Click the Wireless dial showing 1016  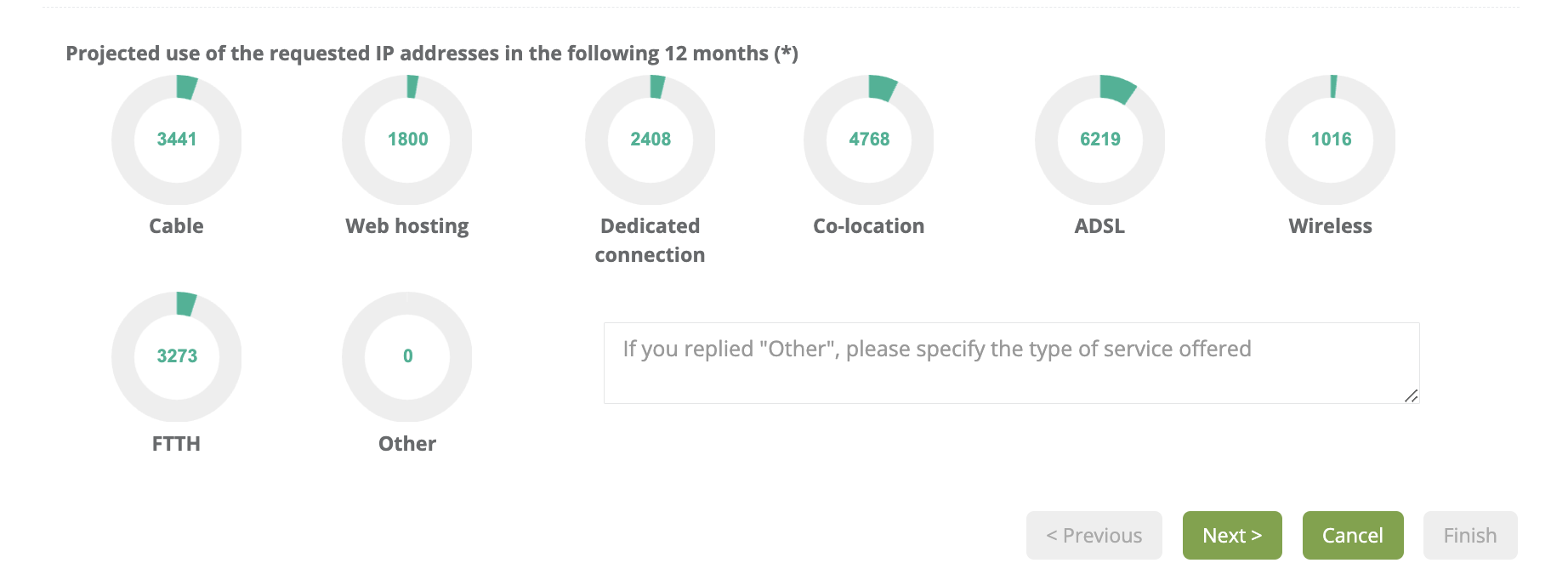(x=1331, y=139)
